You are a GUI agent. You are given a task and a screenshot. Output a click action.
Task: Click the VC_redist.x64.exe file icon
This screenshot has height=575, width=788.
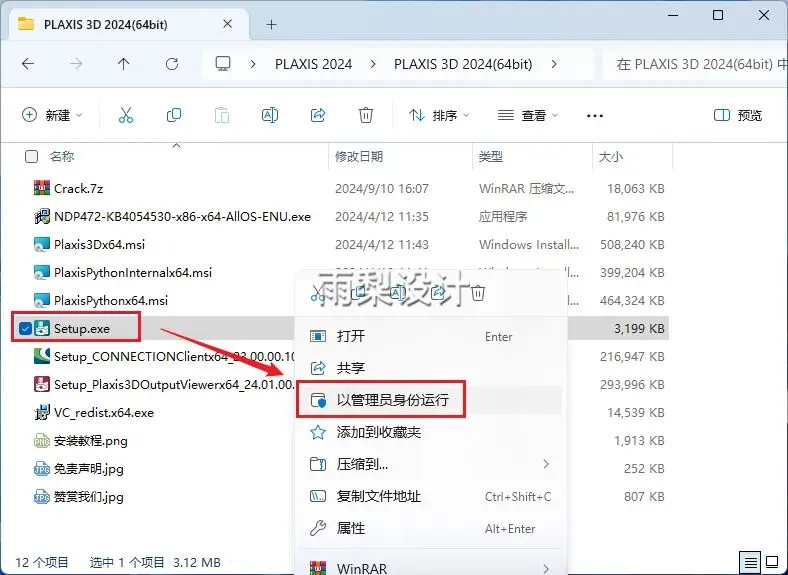click(x=42, y=413)
